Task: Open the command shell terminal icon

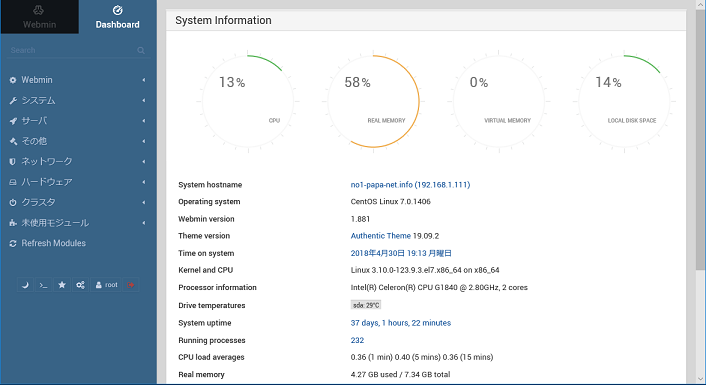Action: [x=43, y=285]
